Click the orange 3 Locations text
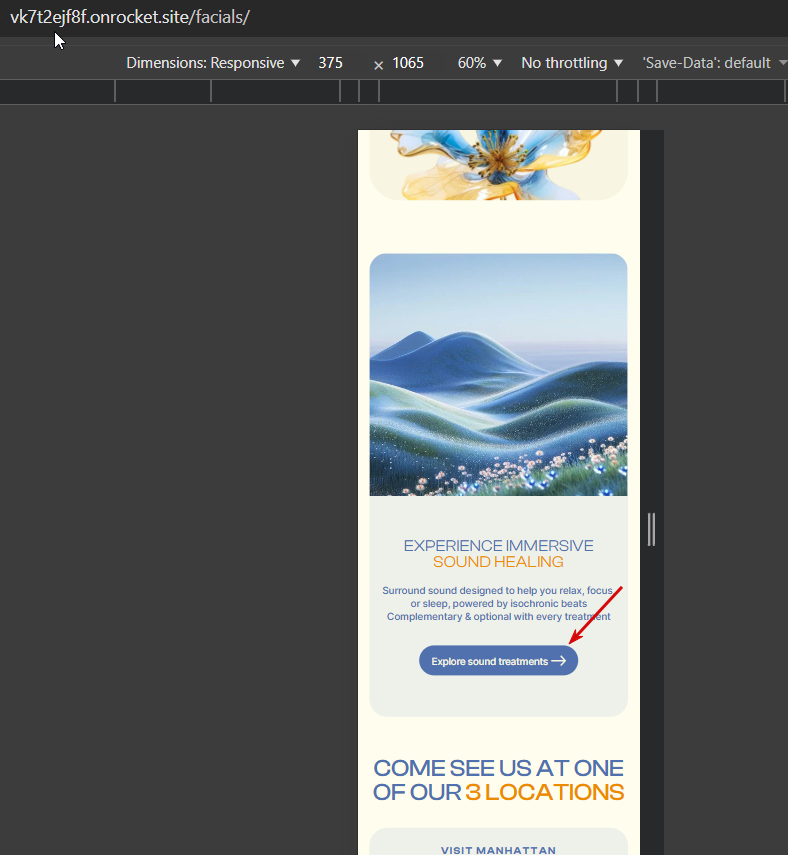 544,792
